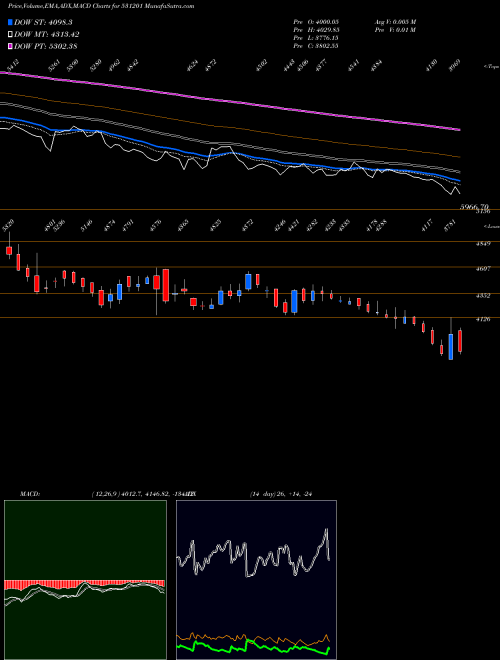
Task: Click the Pre L: low value
Action: coord(316,38)
